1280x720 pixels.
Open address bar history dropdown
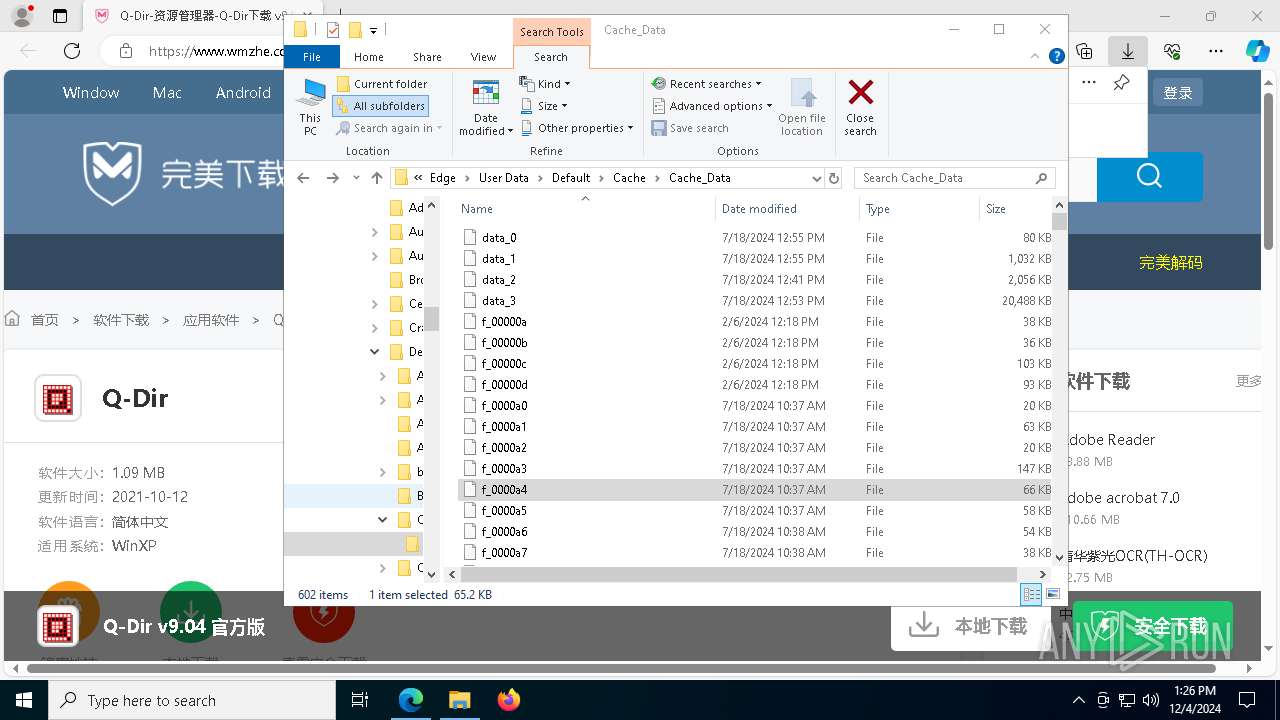[817, 178]
